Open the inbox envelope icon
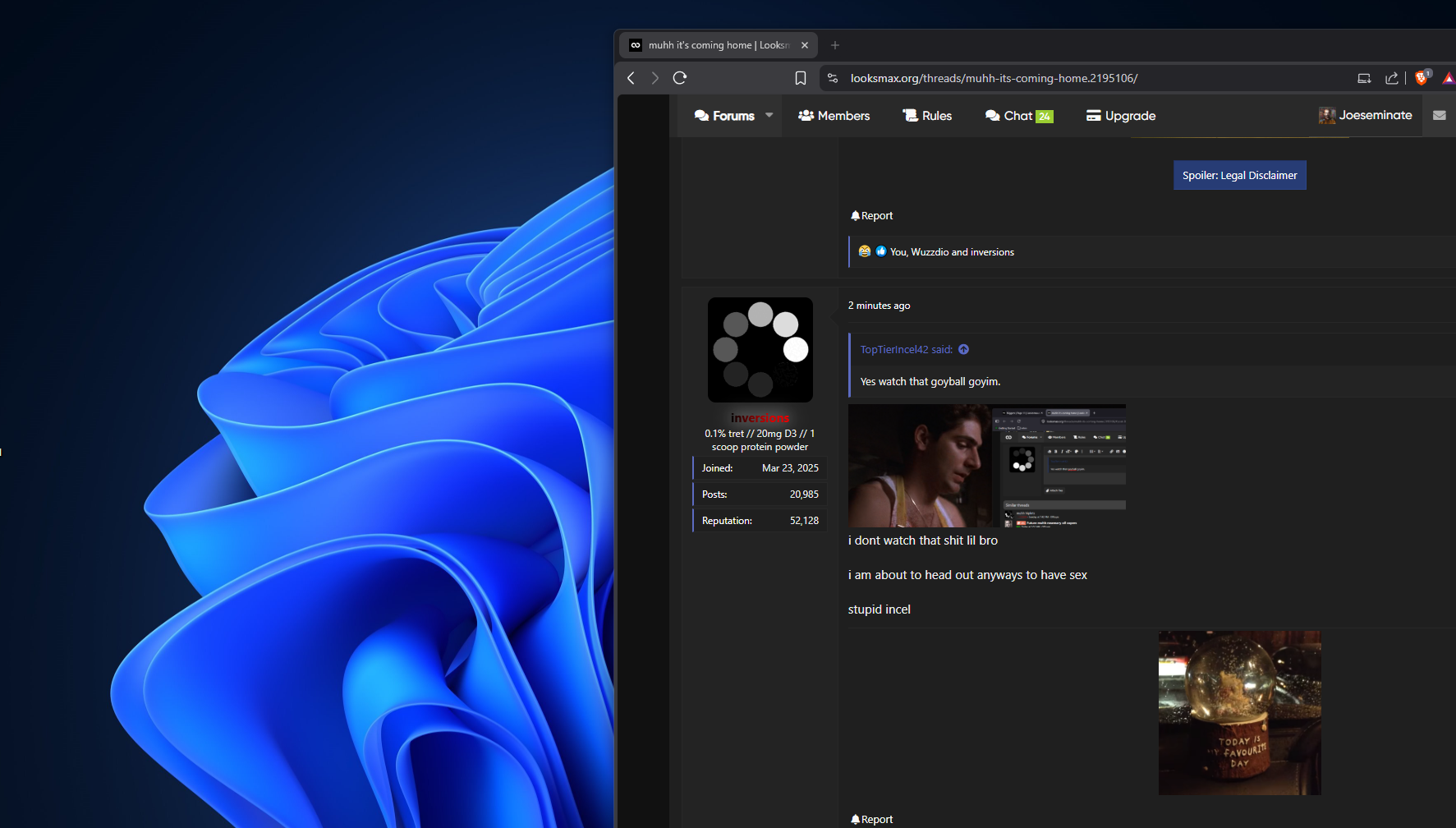Screen dimensions: 1456x828 pyautogui.click(x=1440, y=116)
